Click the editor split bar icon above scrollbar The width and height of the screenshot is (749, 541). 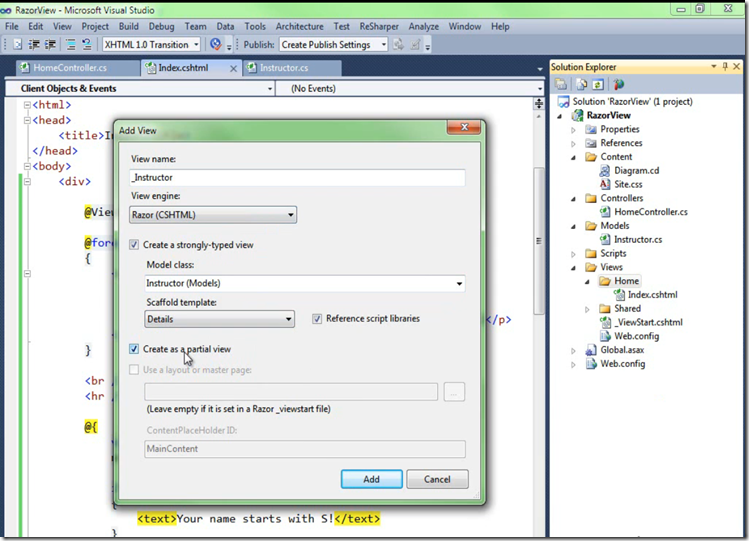(539, 104)
